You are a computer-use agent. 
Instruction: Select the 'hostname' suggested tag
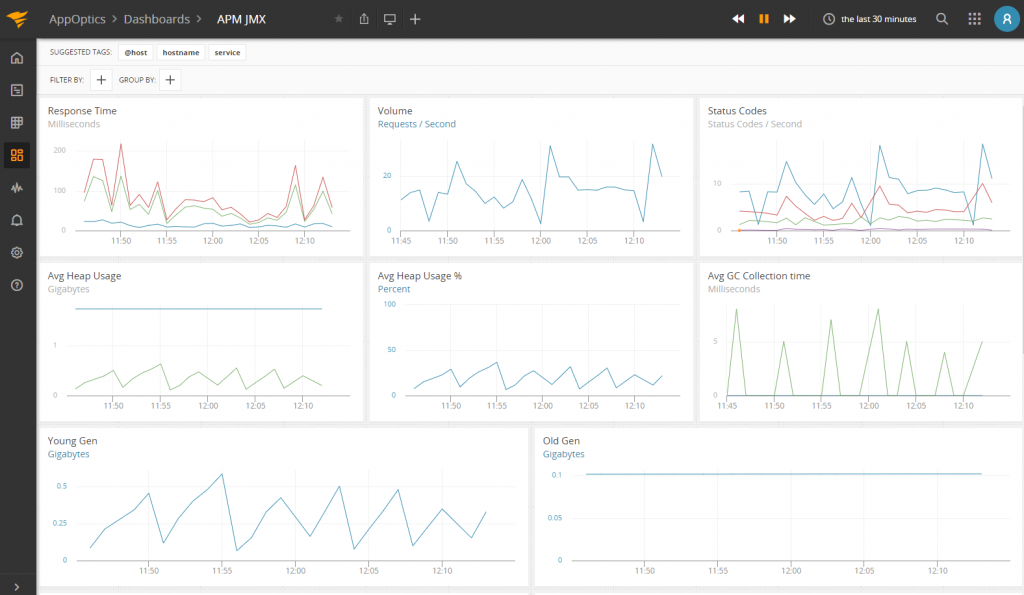[180, 52]
